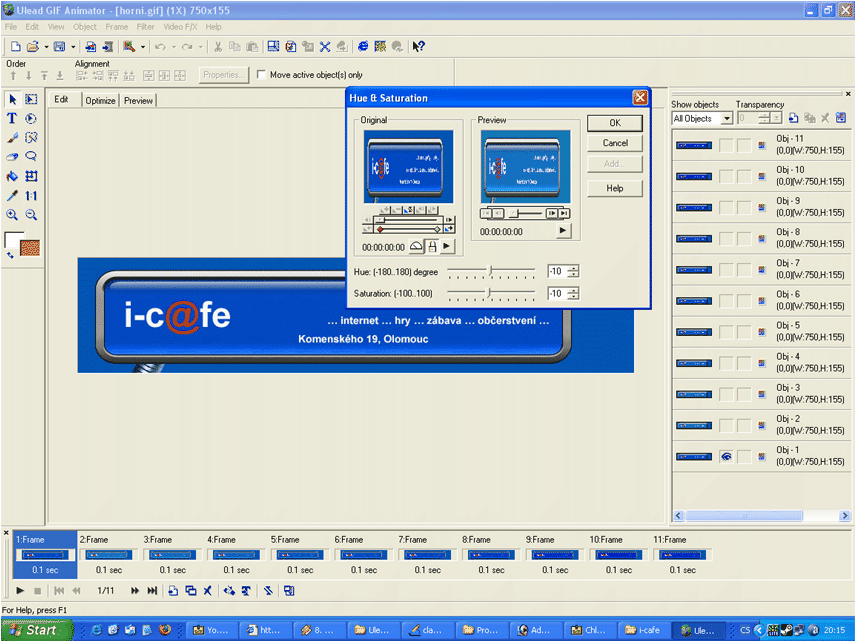Screen dimensions: 855x641
Task: Click the Save disk toolbar icon
Action: point(59,47)
